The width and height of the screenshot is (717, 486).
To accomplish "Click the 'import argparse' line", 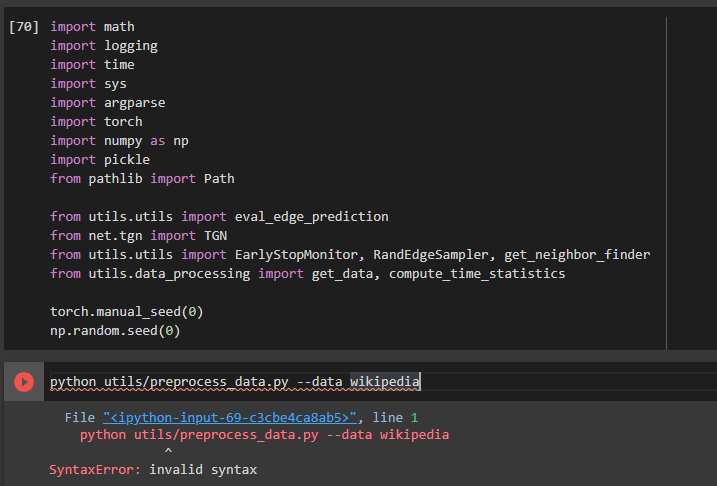I will click(108, 103).
